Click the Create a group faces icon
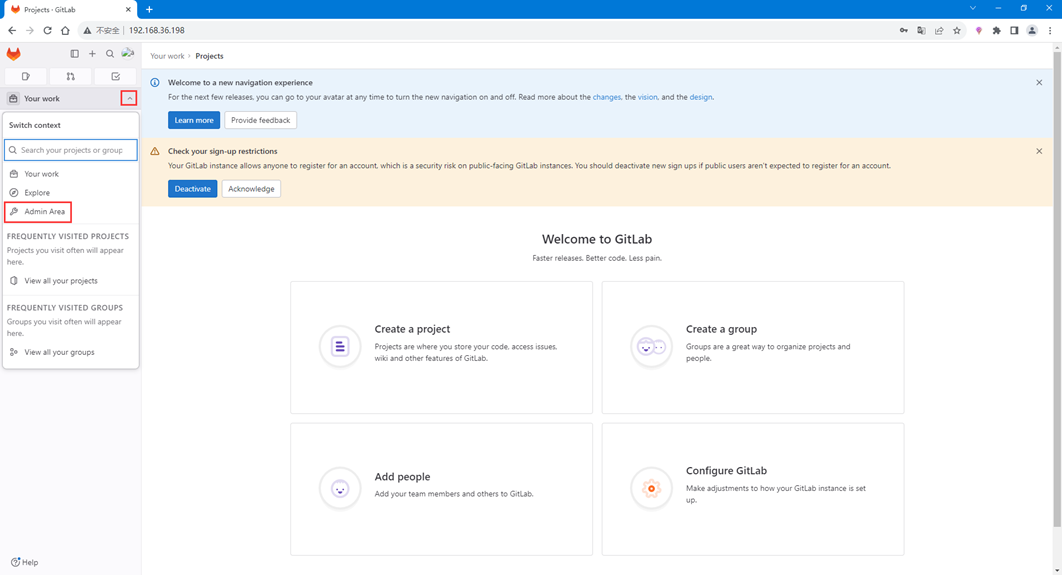The image size is (1062, 575). [651, 347]
